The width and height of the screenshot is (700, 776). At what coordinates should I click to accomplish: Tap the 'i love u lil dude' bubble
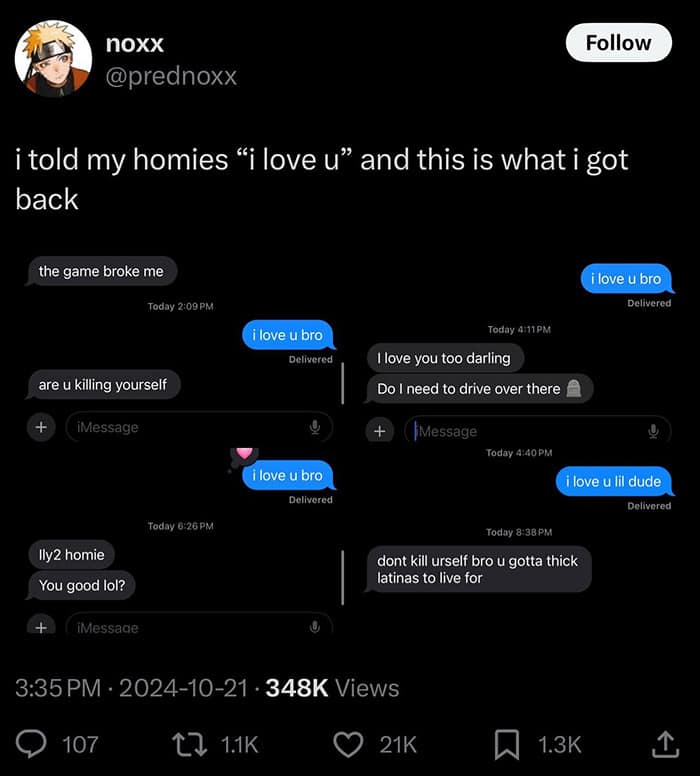pyautogui.click(x=613, y=482)
